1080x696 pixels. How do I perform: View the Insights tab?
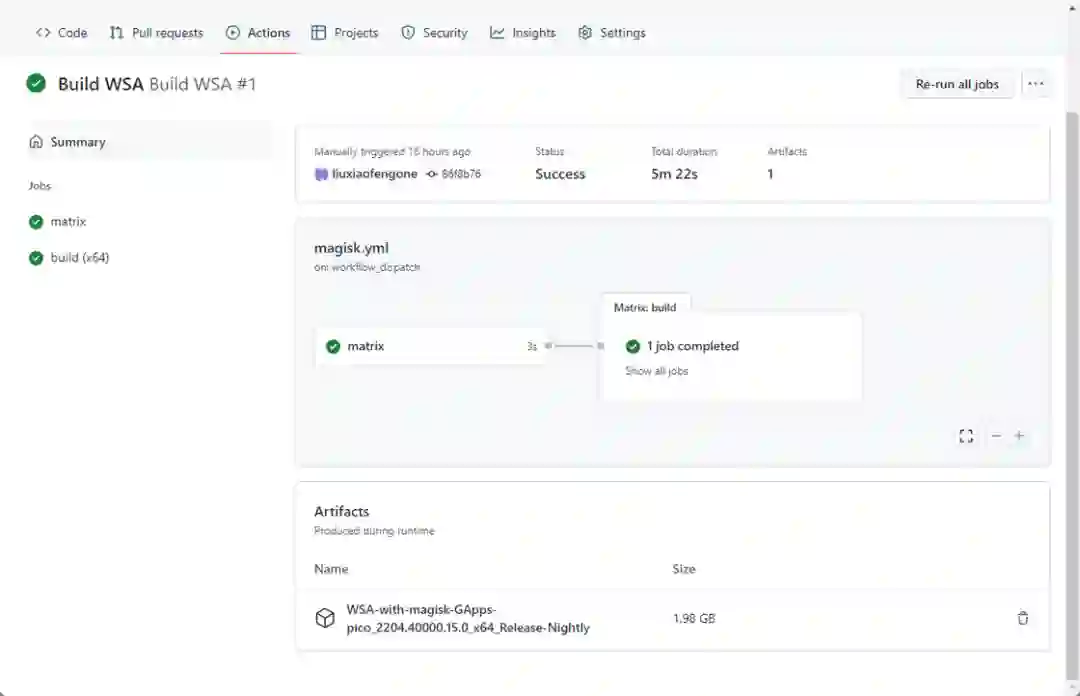pos(522,32)
